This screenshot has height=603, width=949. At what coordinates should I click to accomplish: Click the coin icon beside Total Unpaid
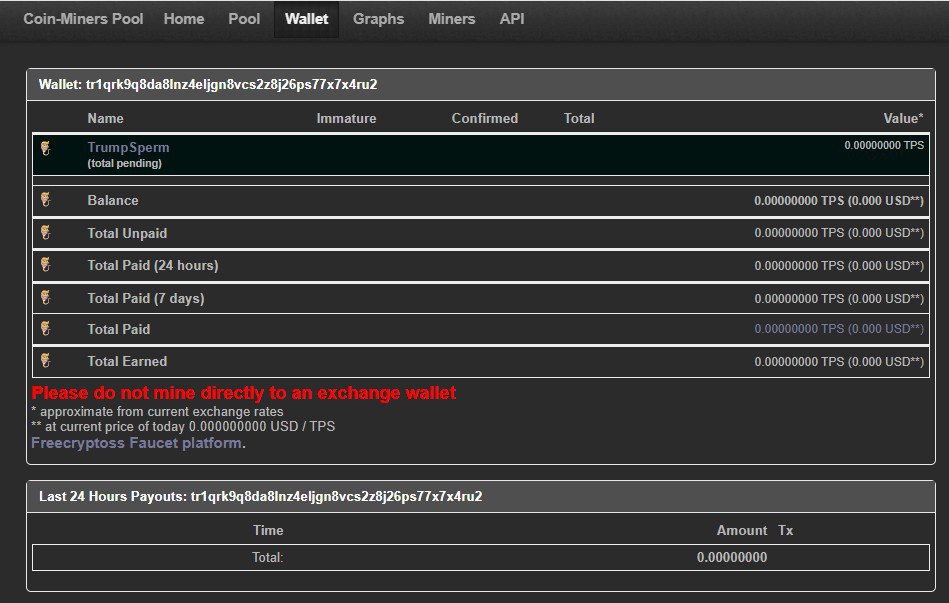[45, 233]
